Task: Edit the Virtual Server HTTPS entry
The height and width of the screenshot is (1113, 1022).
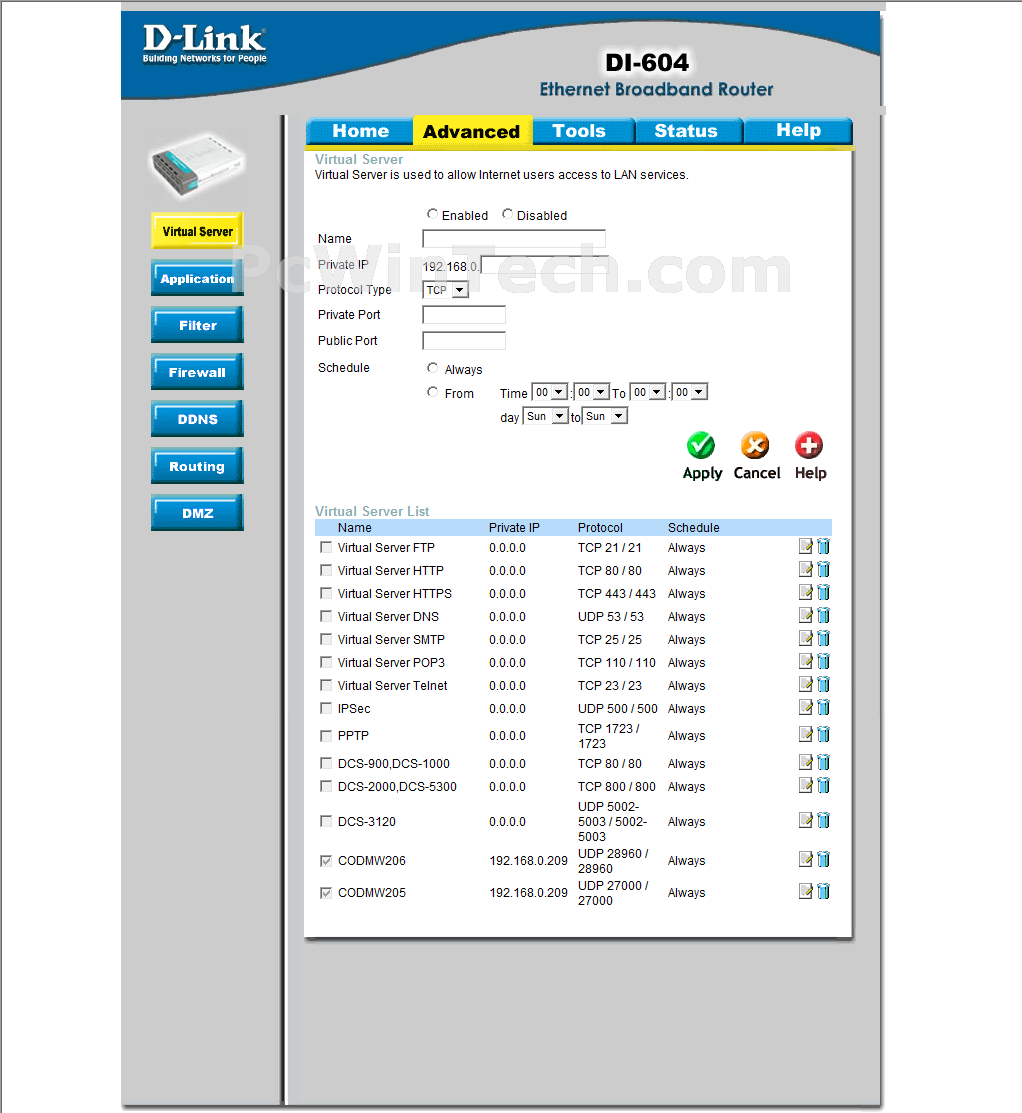Action: coord(806,592)
